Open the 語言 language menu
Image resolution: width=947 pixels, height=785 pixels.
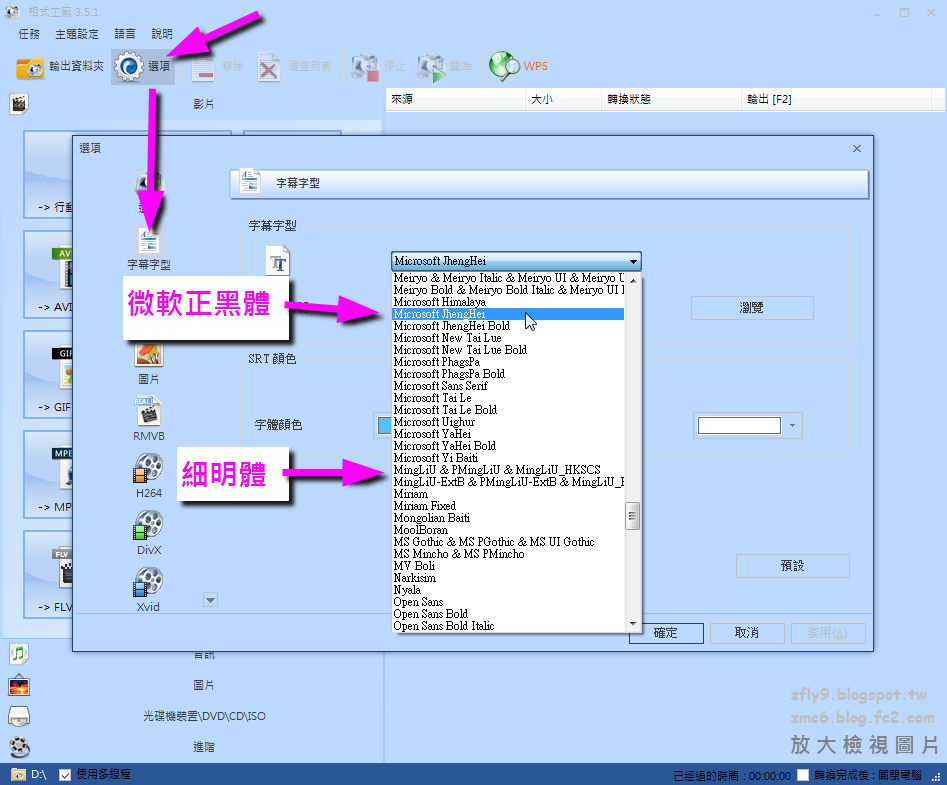125,34
